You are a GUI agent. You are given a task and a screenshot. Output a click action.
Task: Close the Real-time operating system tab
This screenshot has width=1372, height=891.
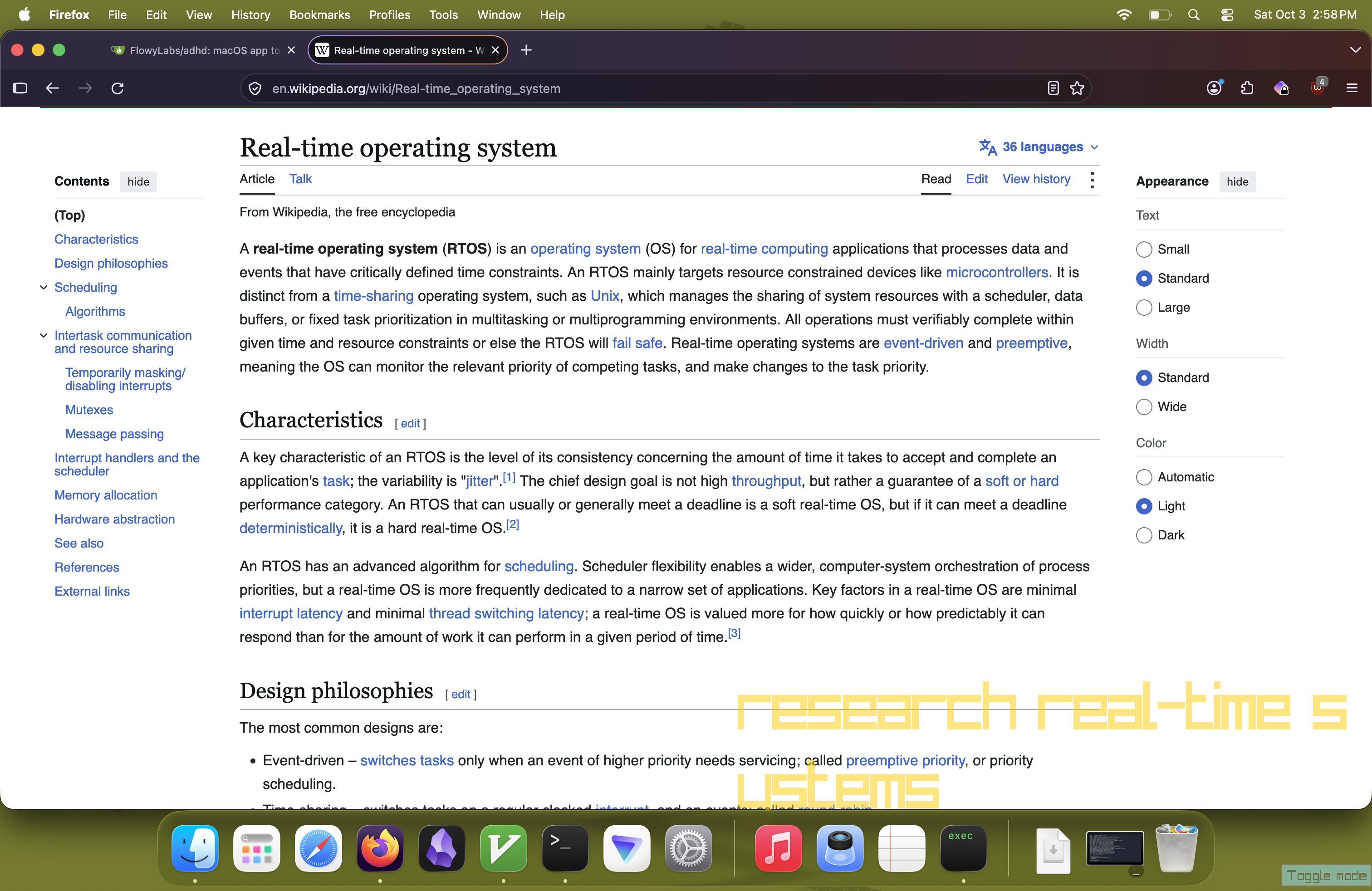[495, 50]
